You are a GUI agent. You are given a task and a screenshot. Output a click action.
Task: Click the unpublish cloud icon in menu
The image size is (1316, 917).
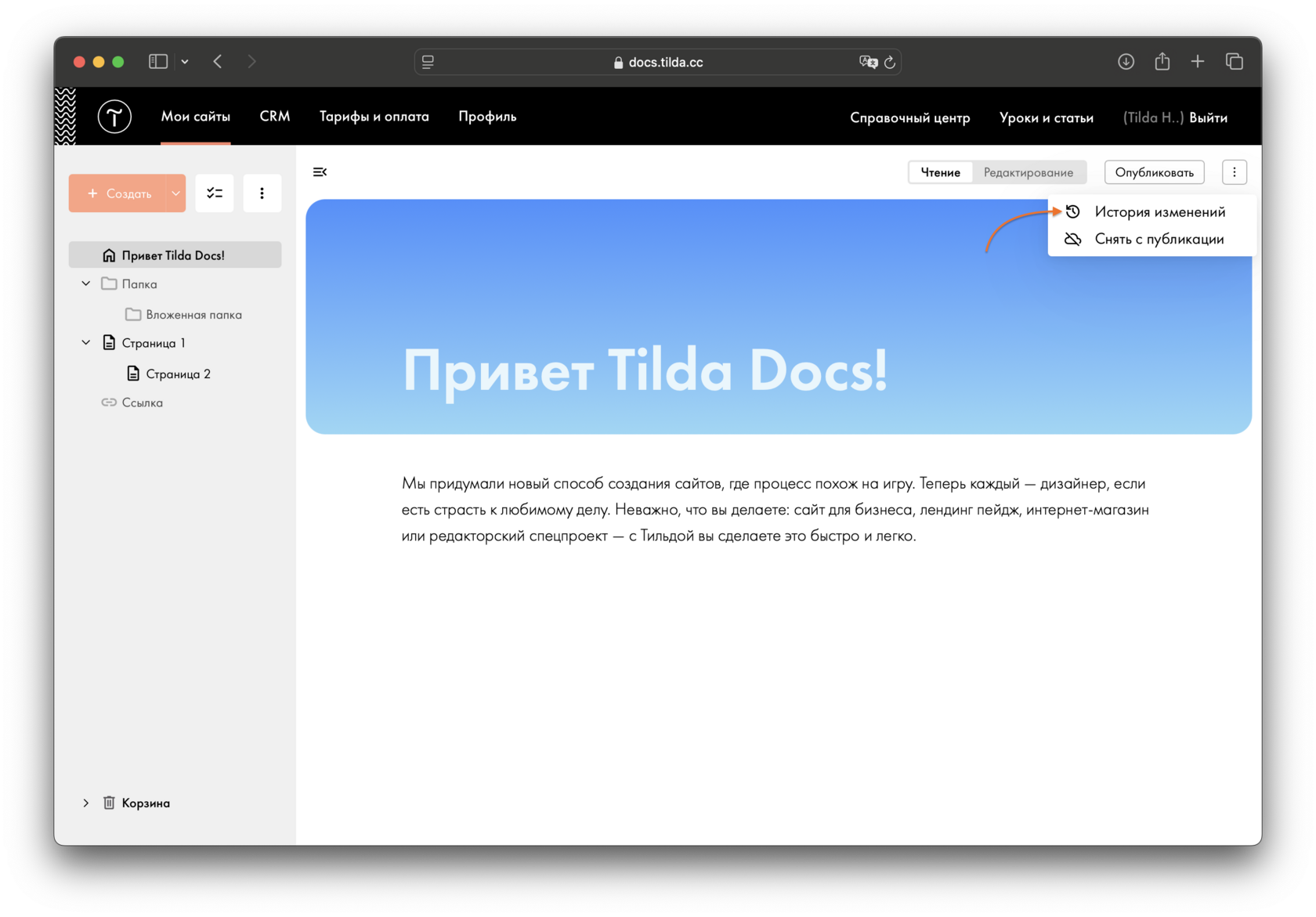pos(1073,239)
